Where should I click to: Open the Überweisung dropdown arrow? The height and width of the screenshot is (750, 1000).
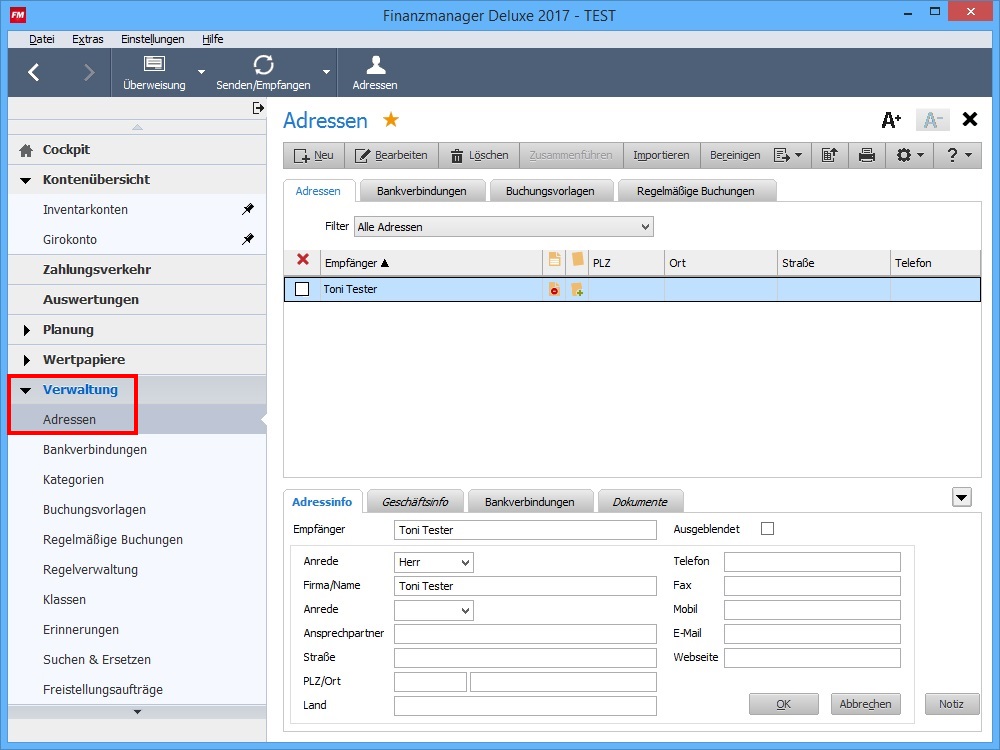point(202,71)
